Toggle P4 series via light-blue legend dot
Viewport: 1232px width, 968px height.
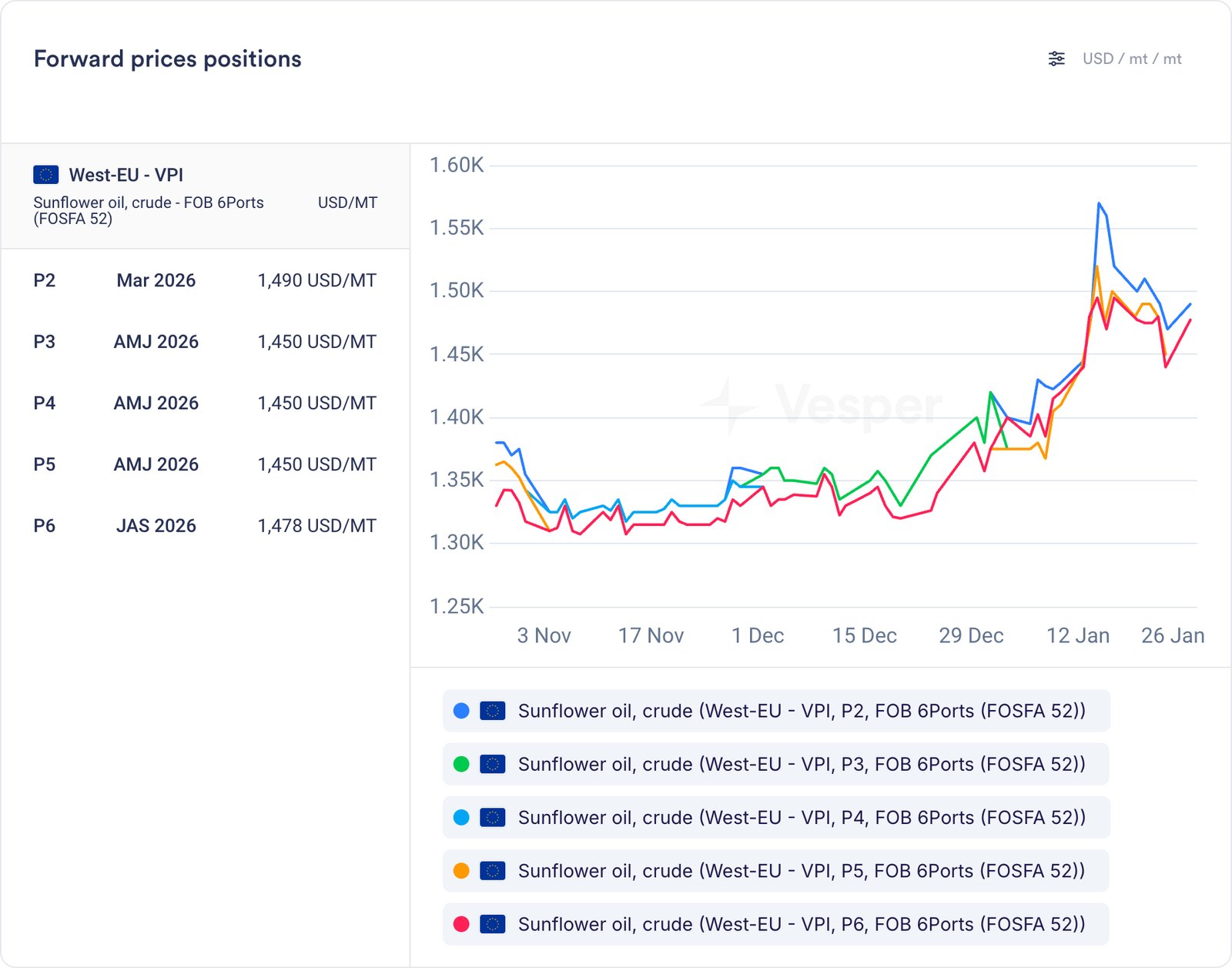coord(461,817)
